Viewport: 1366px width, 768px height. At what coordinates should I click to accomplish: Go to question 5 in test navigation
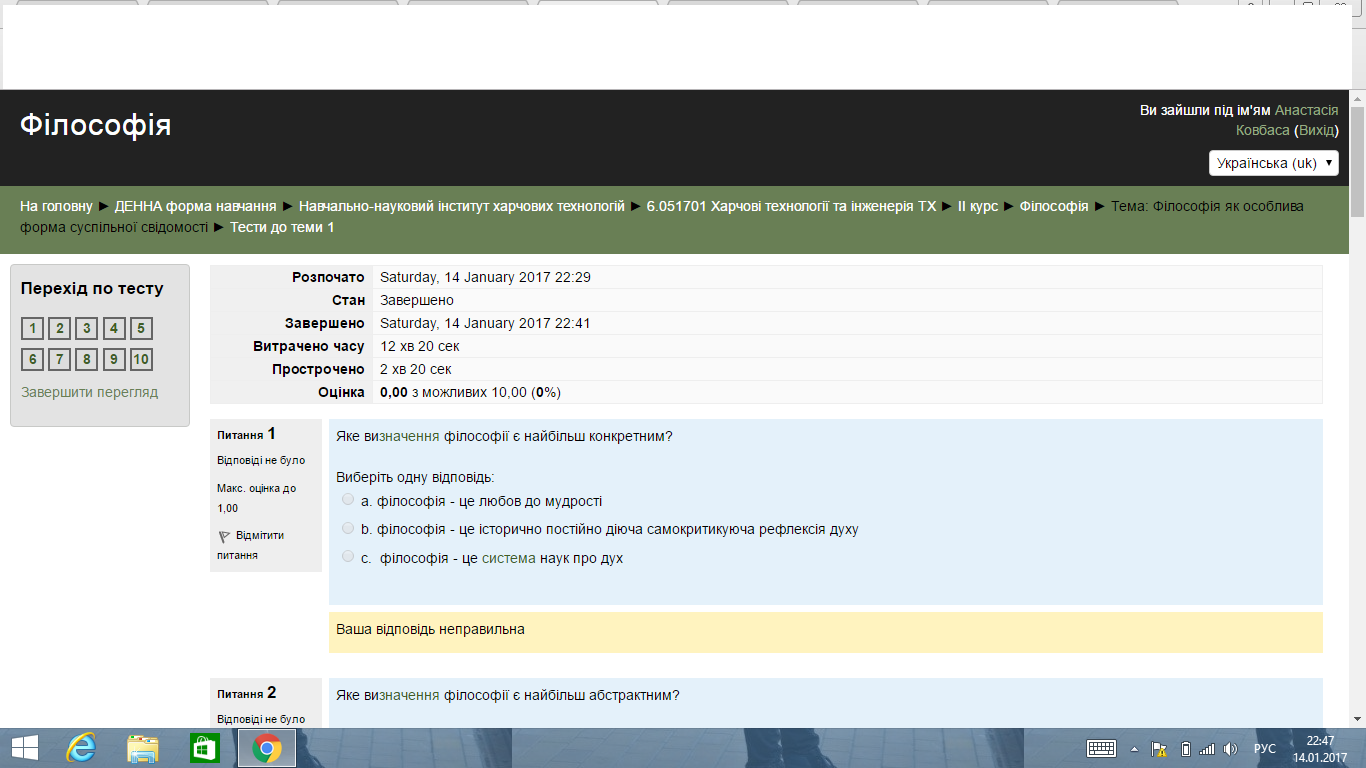coord(141,329)
